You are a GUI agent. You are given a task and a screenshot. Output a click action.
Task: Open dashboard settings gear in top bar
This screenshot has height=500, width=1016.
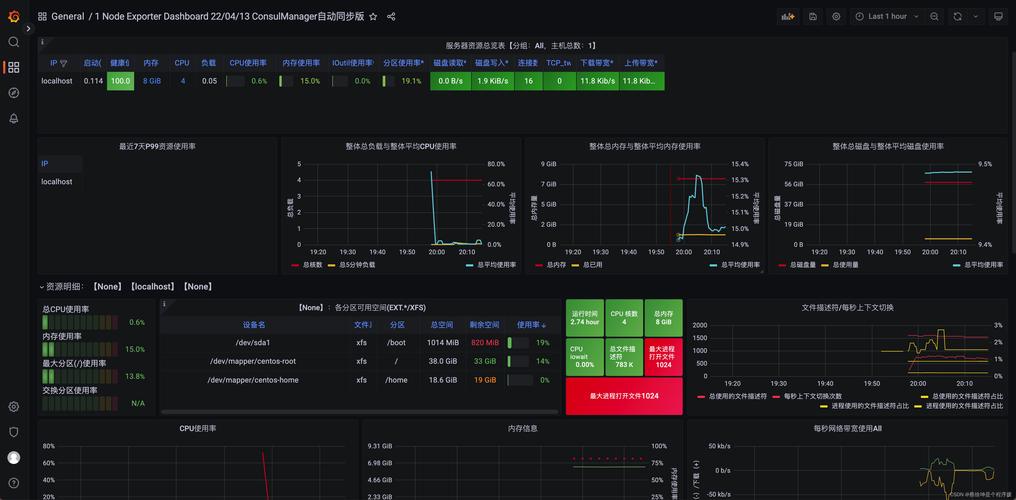point(836,17)
